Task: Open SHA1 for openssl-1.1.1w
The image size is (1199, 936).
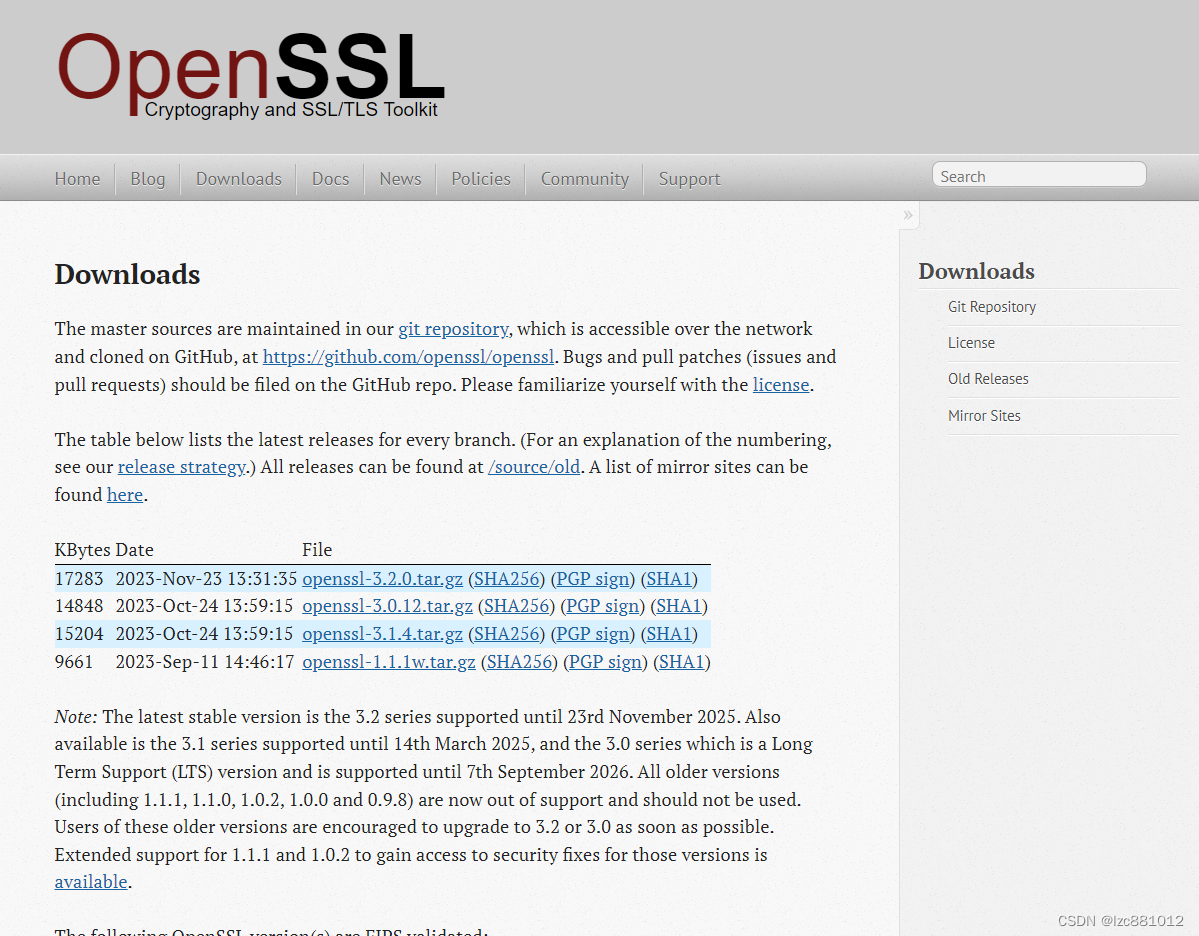Action: point(681,662)
